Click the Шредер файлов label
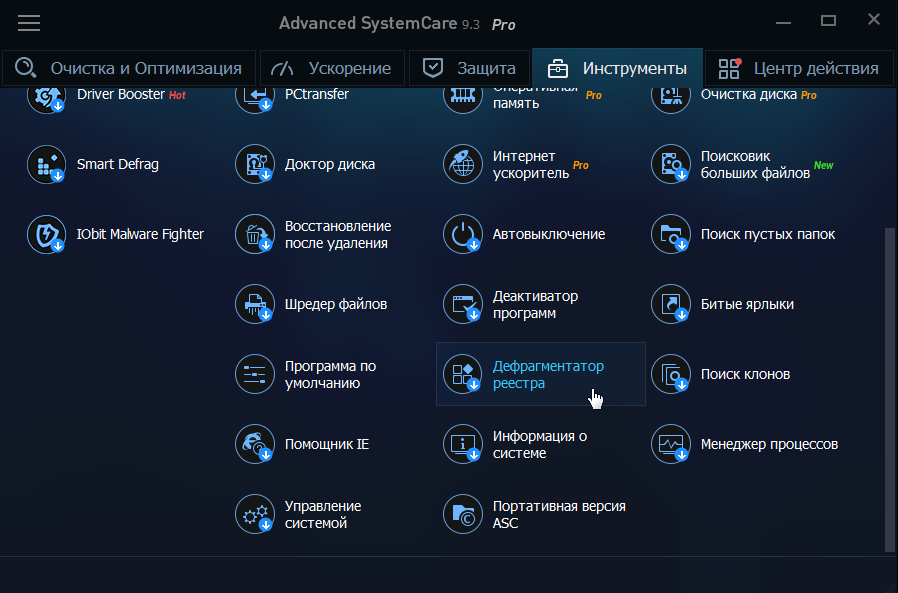This screenshot has height=593, width=898. pyautogui.click(x=336, y=304)
